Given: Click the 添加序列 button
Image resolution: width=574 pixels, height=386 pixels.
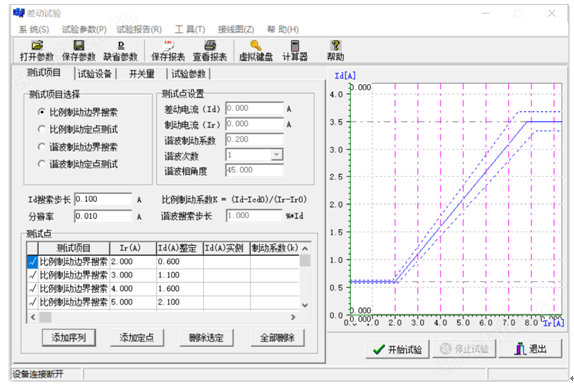Looking at the screenshot, I should click(x=69, y=338).
